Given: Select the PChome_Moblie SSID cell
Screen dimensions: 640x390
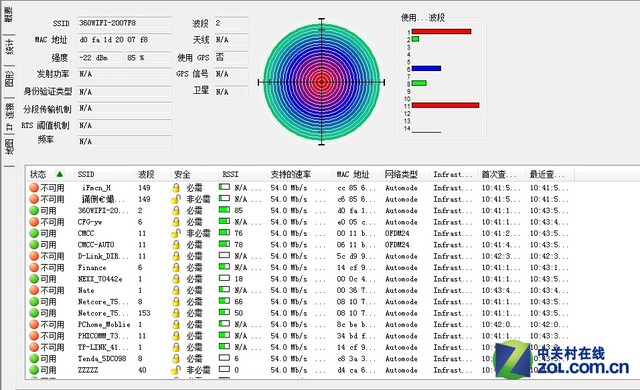Looking at the screenshot, I should point(104,324).
